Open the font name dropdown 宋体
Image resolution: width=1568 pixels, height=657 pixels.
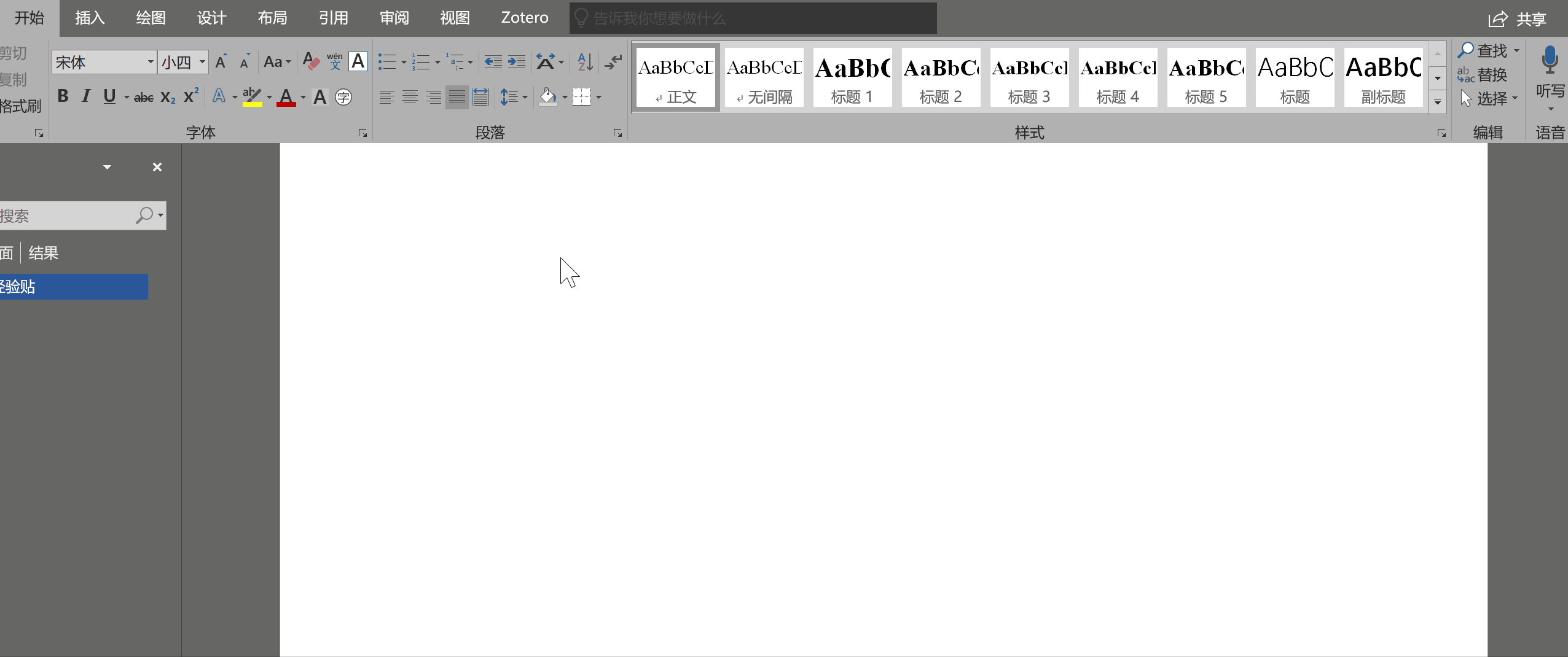pyautogui.click(x=150, y=62)
